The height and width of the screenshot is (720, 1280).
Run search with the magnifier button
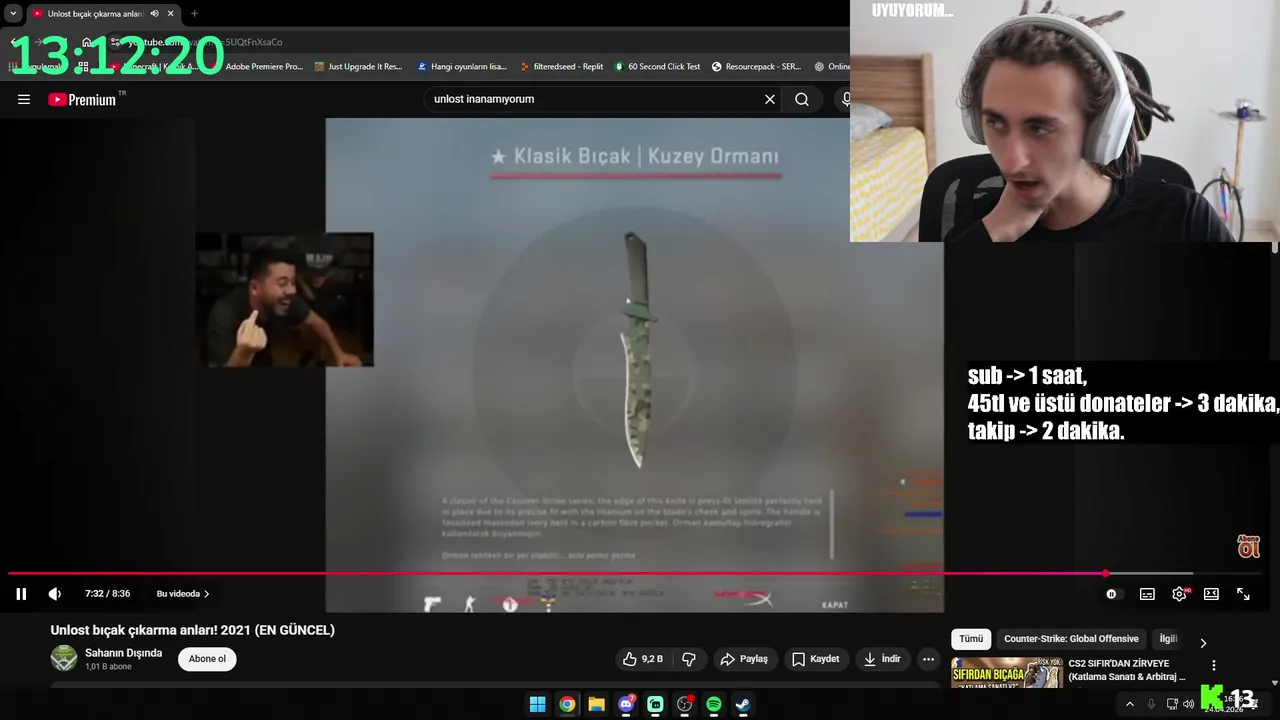(802, 99)
